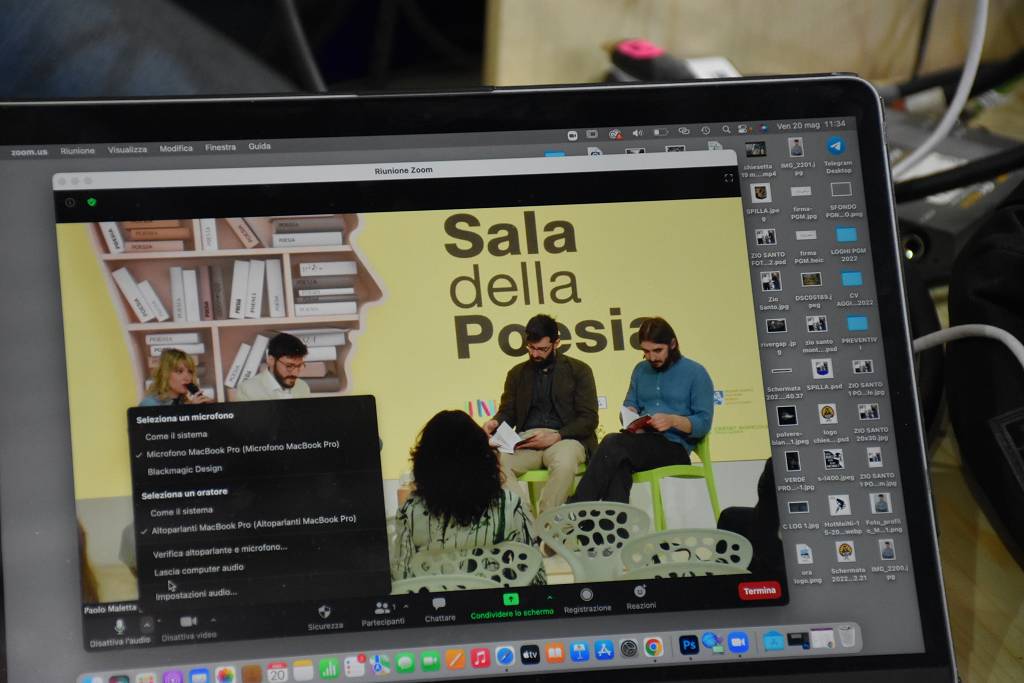1024x683 pixels.
Task: Choose Lascia computer audio
Action: [x=199, y=570]
